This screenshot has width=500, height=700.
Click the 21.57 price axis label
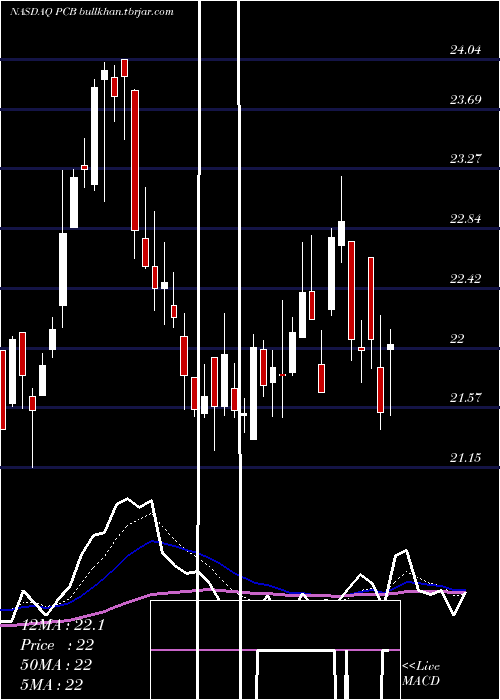(x=465, y=397)
